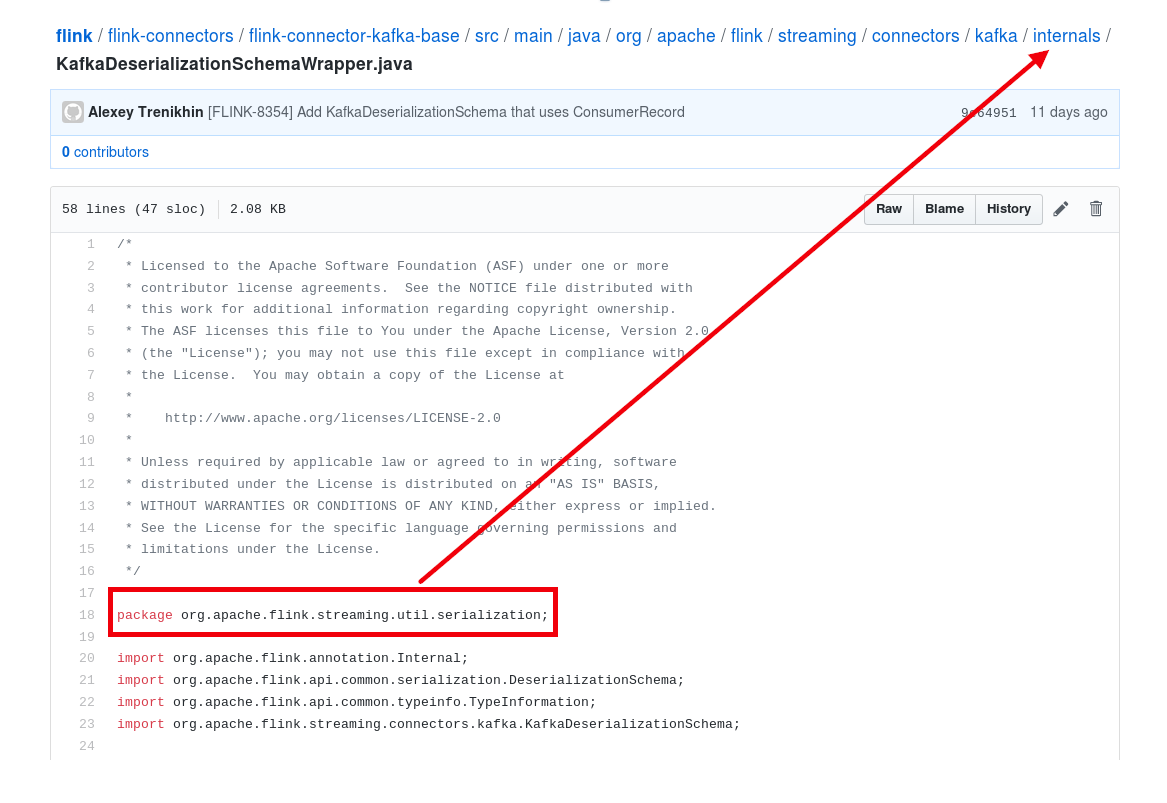Open the main breadcrumb folder
This screenshot has height=803, width=1167.
[533, 36]
